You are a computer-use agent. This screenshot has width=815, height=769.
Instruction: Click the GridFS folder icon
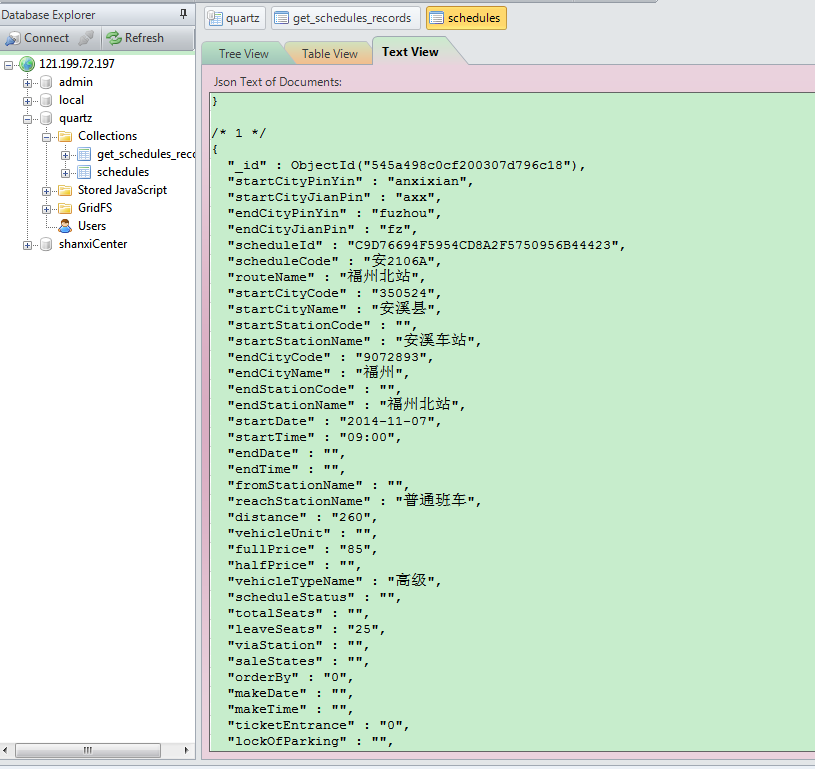tap(65, 208)
